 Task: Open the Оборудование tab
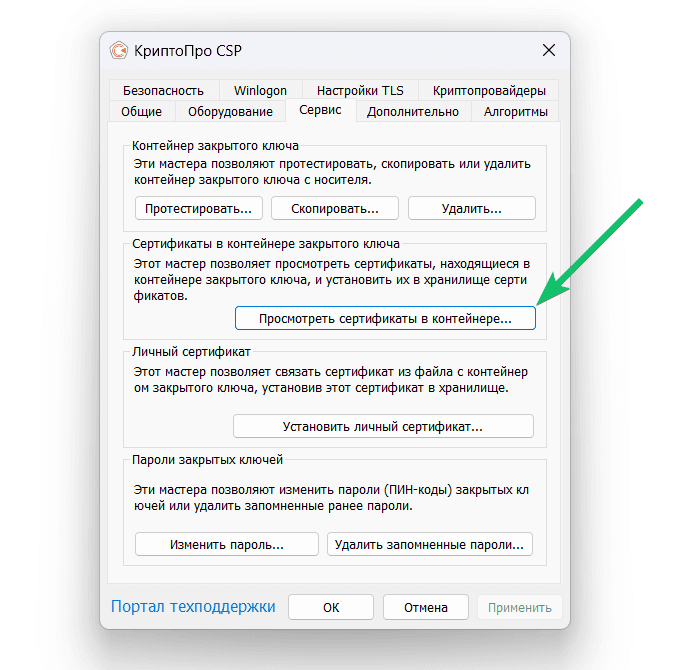coord(230,112)
